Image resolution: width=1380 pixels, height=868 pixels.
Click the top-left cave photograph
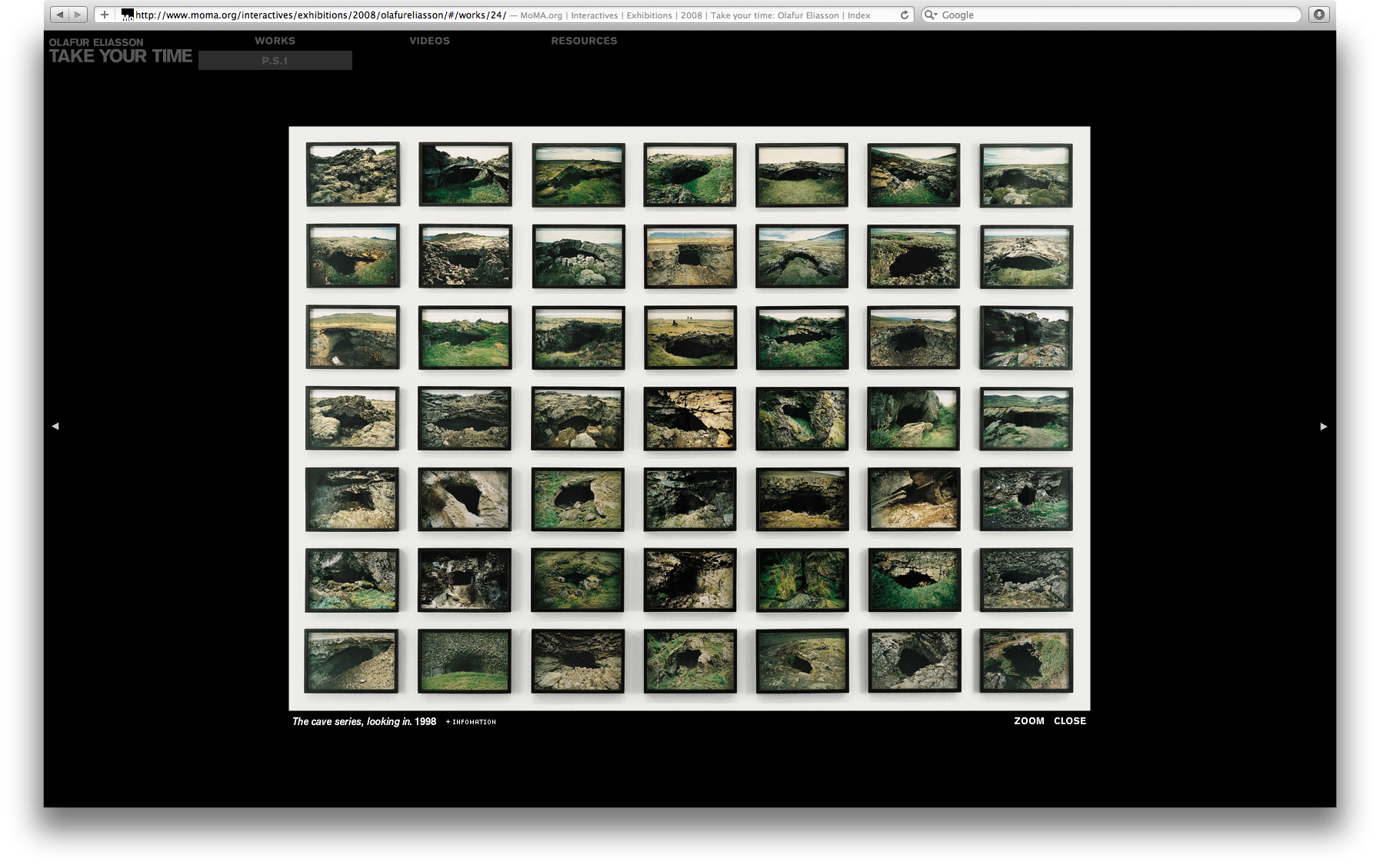pyautogui.click(x=353, y=175)
